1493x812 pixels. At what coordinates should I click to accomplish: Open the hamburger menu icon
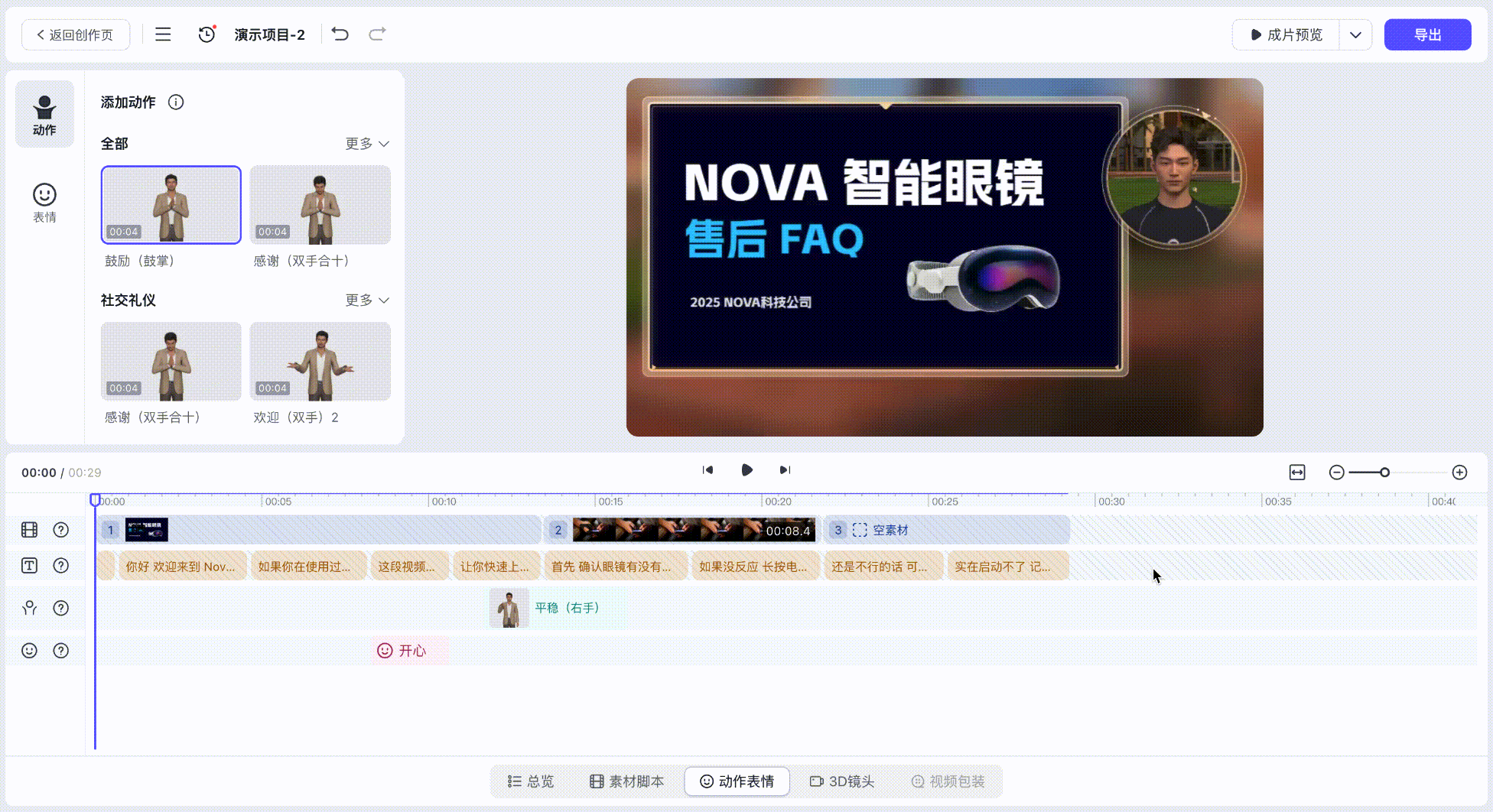pyautogui.click(x=163, y=34)
